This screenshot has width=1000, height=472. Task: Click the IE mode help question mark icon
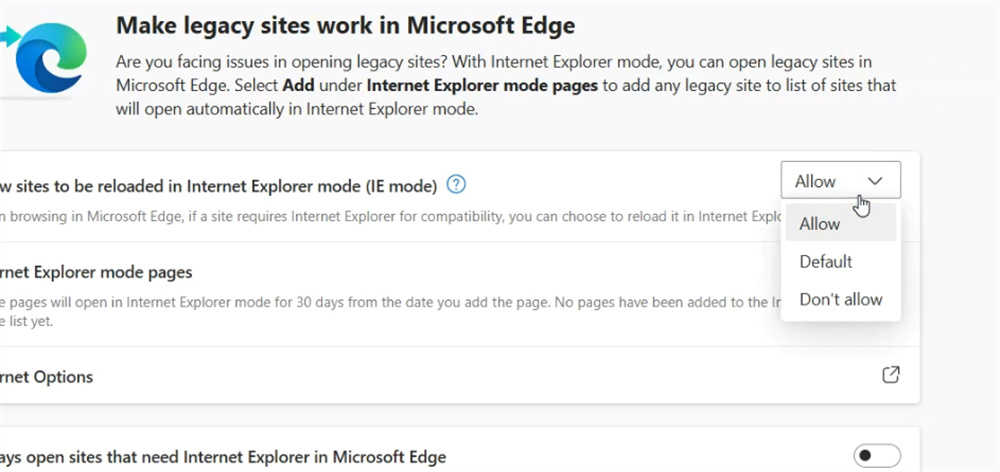[457, 184]
